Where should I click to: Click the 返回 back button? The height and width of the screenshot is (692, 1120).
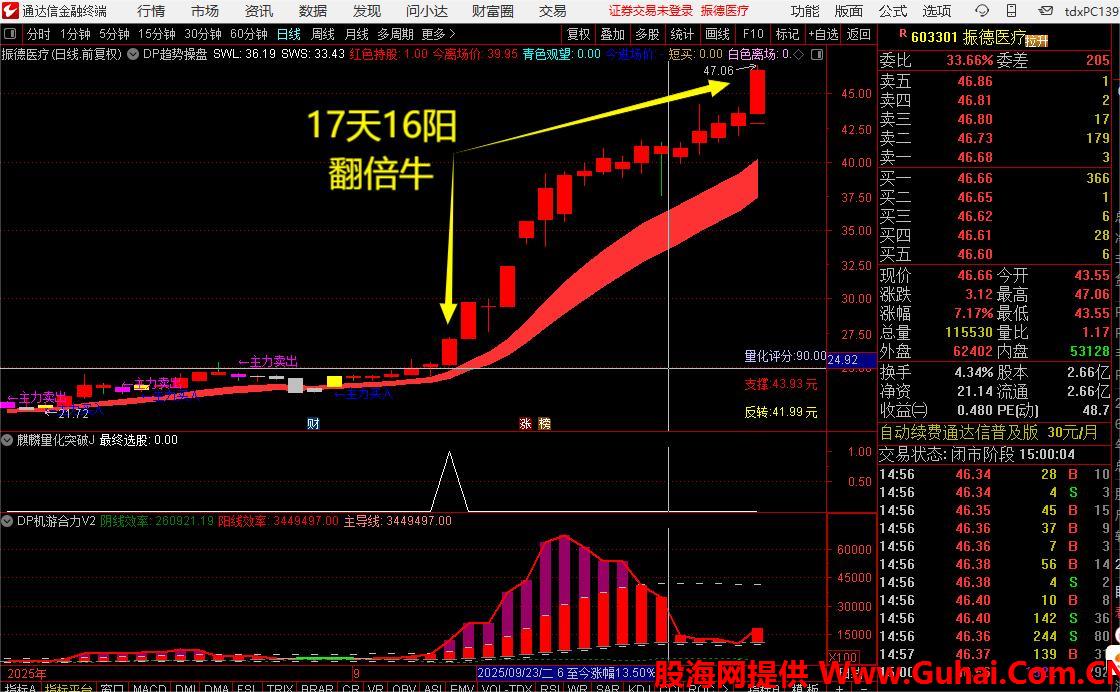[859, 34]
